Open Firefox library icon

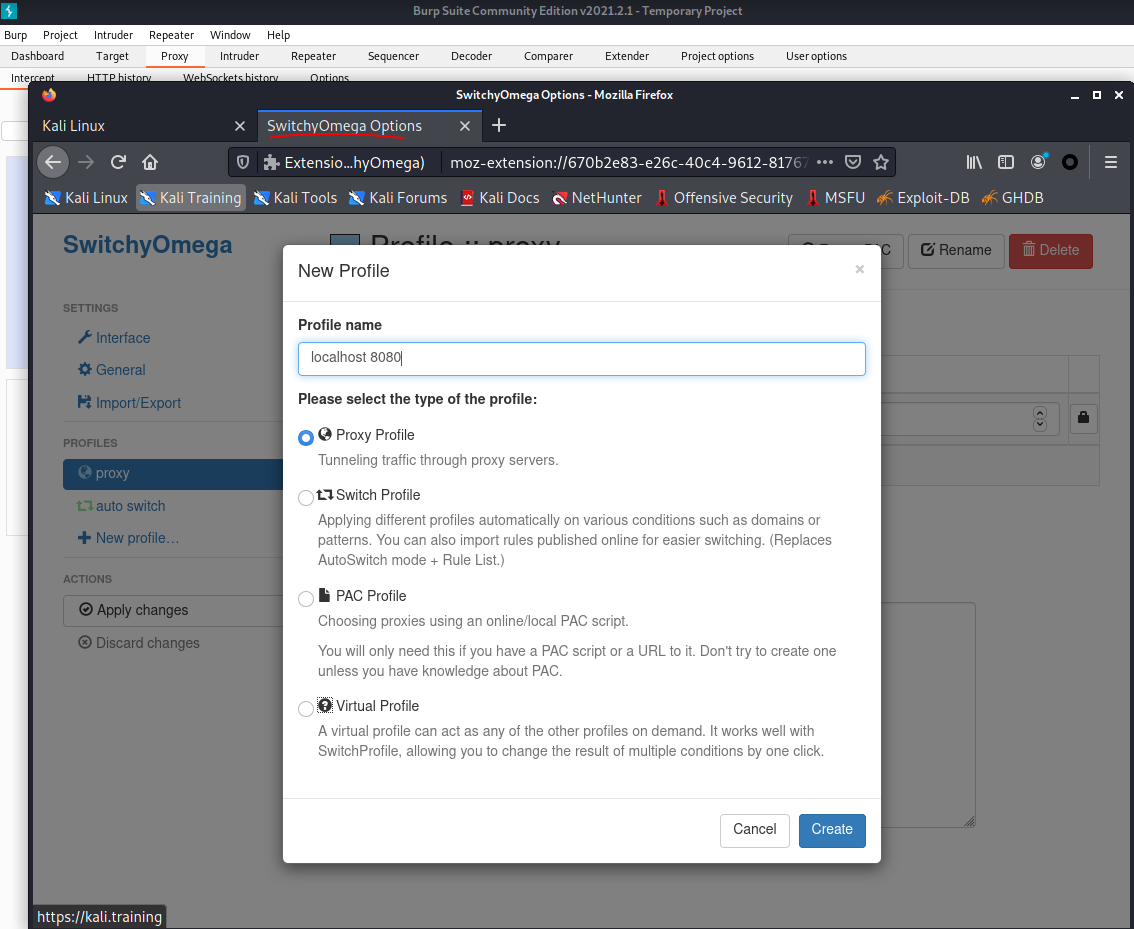click(974, 162)
